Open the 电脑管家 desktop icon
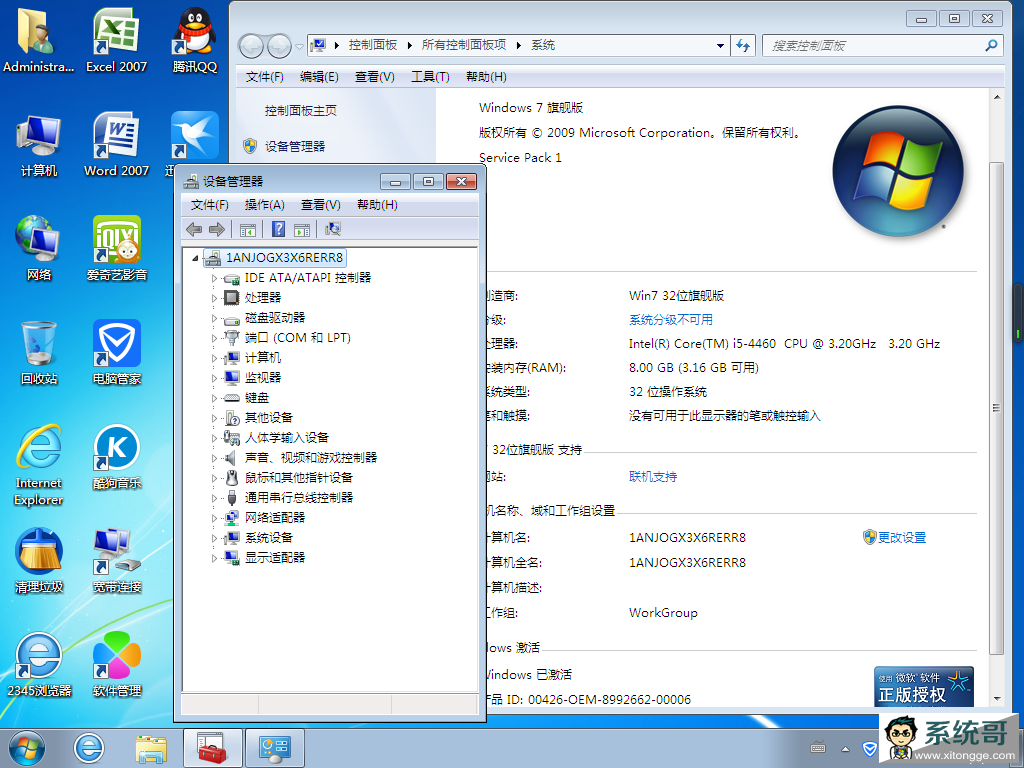 (116, 353)
